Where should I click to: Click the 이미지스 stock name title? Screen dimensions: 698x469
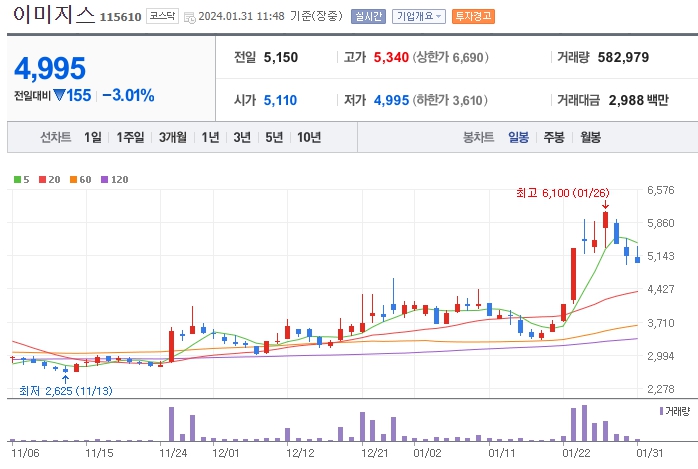[x=54, y=15]
